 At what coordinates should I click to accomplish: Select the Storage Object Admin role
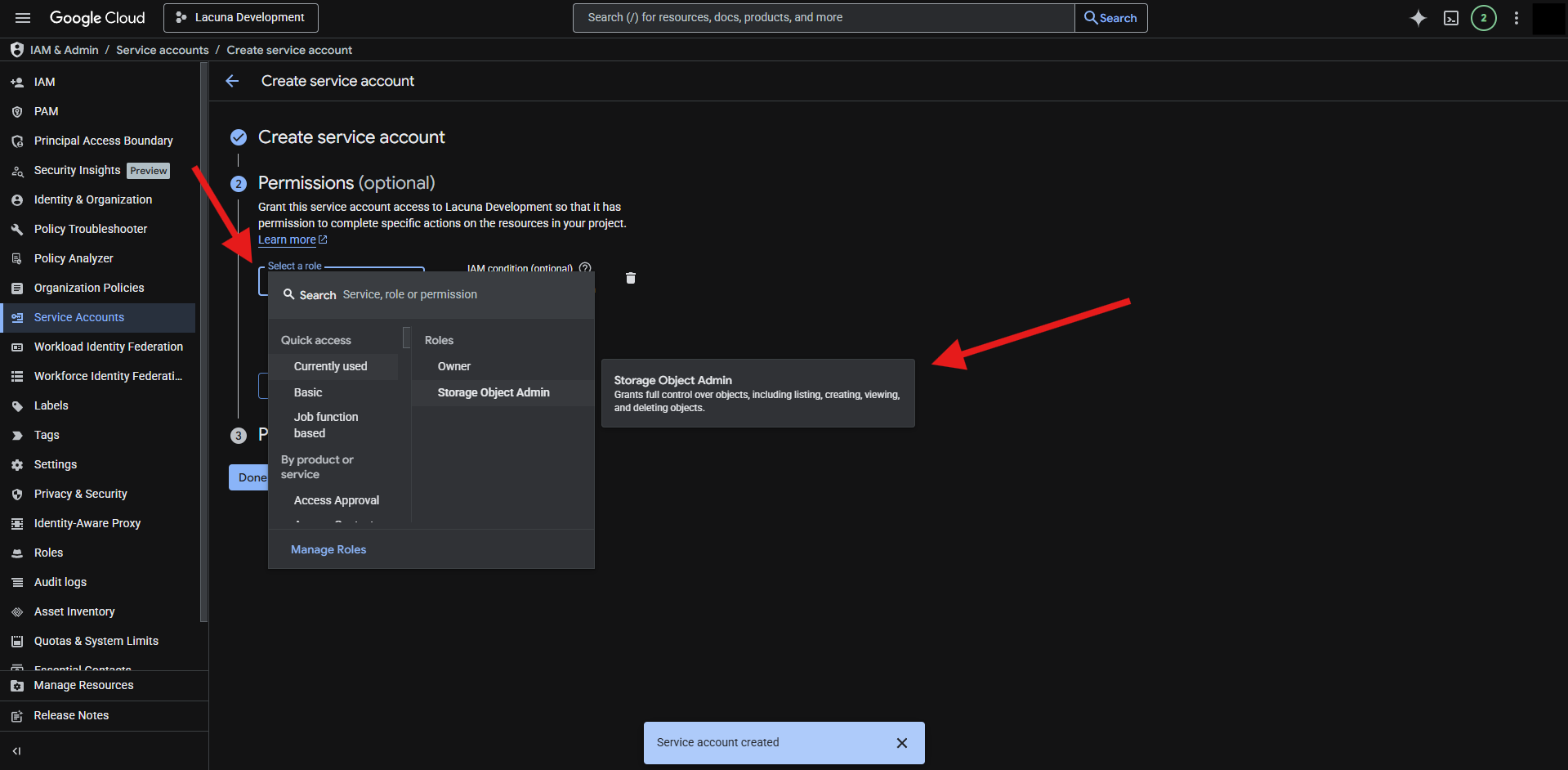pyautogui.click(x=493, y=392)
